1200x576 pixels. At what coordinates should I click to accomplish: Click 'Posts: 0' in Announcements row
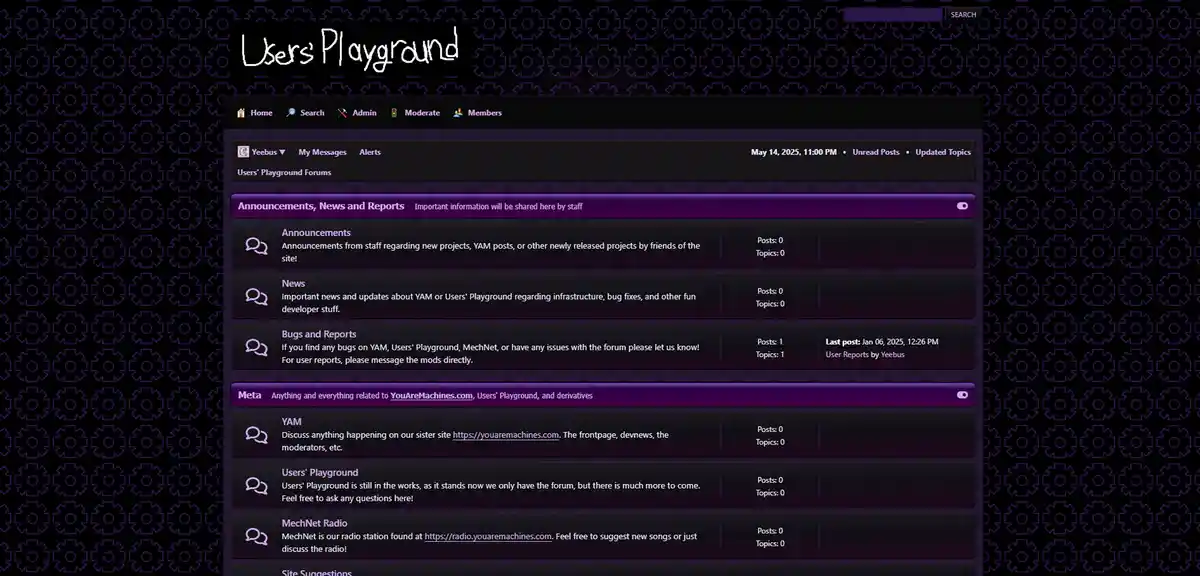770,240
